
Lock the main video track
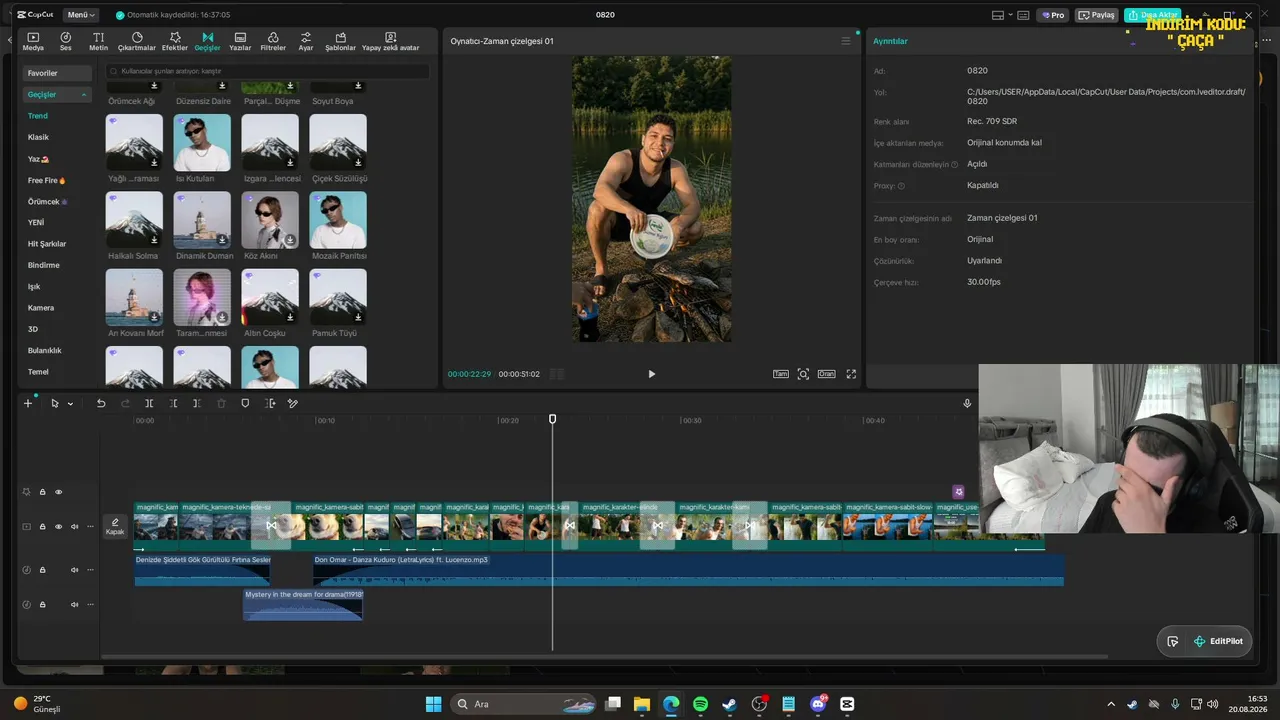click(42, 526)
